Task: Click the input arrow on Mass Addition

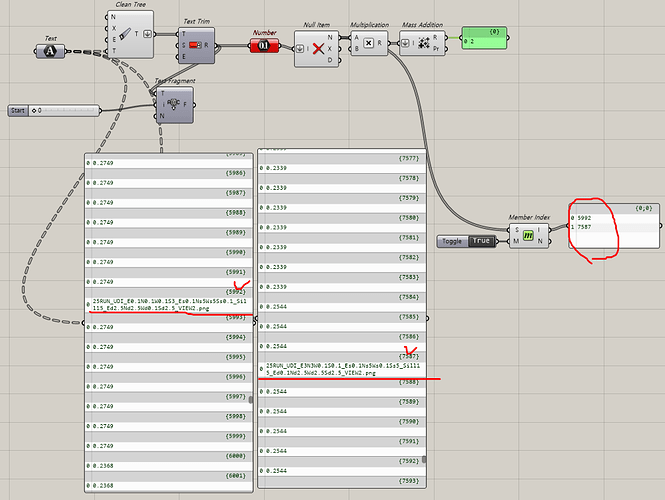Action: tap(405, 43)
